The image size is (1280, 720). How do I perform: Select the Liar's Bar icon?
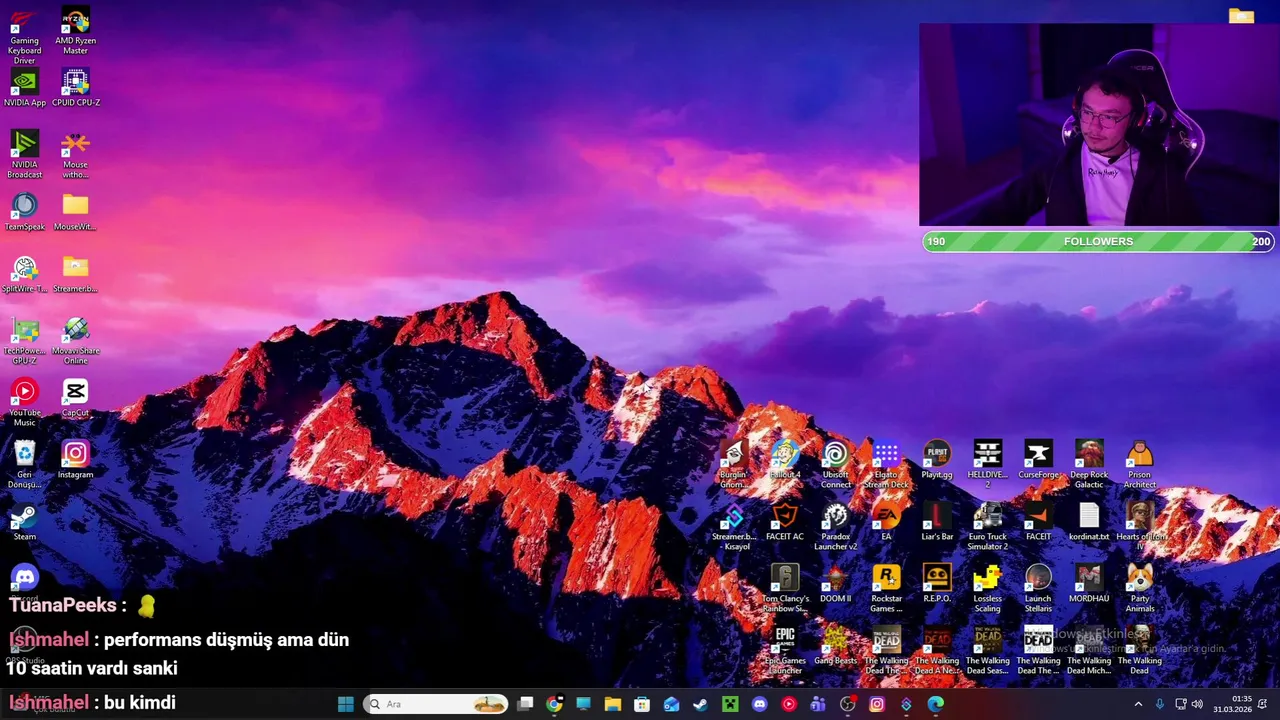[937, 522]
